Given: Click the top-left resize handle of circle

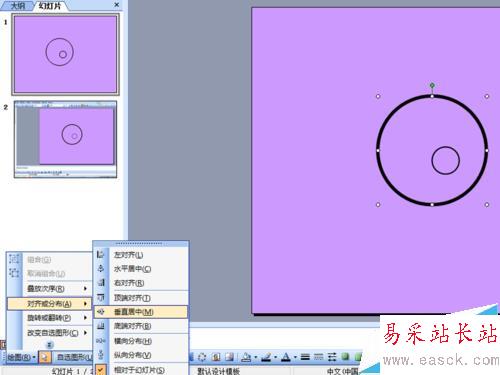Looking at the screenshot, I should click(378, 96).
